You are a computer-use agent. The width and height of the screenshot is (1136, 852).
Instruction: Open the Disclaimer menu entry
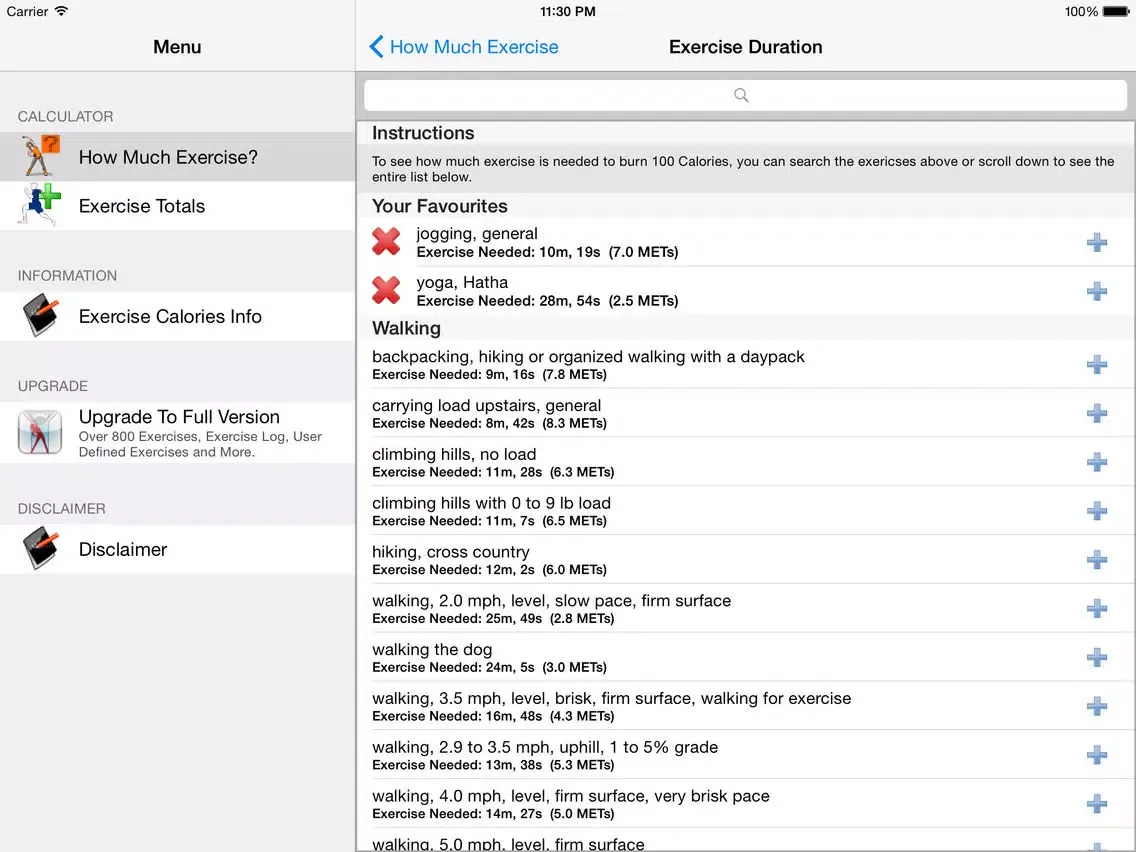click(122, 548)
